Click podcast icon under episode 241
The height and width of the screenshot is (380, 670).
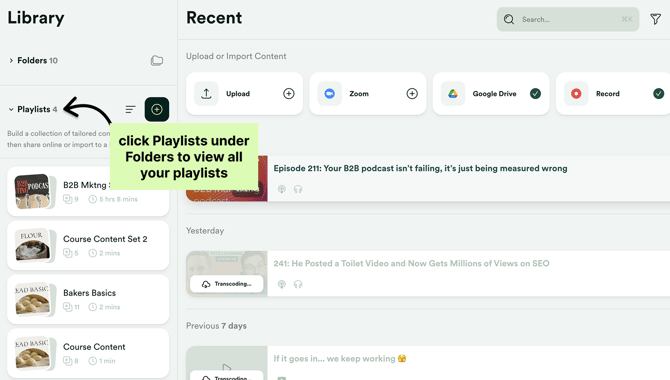tap(282, 284)
